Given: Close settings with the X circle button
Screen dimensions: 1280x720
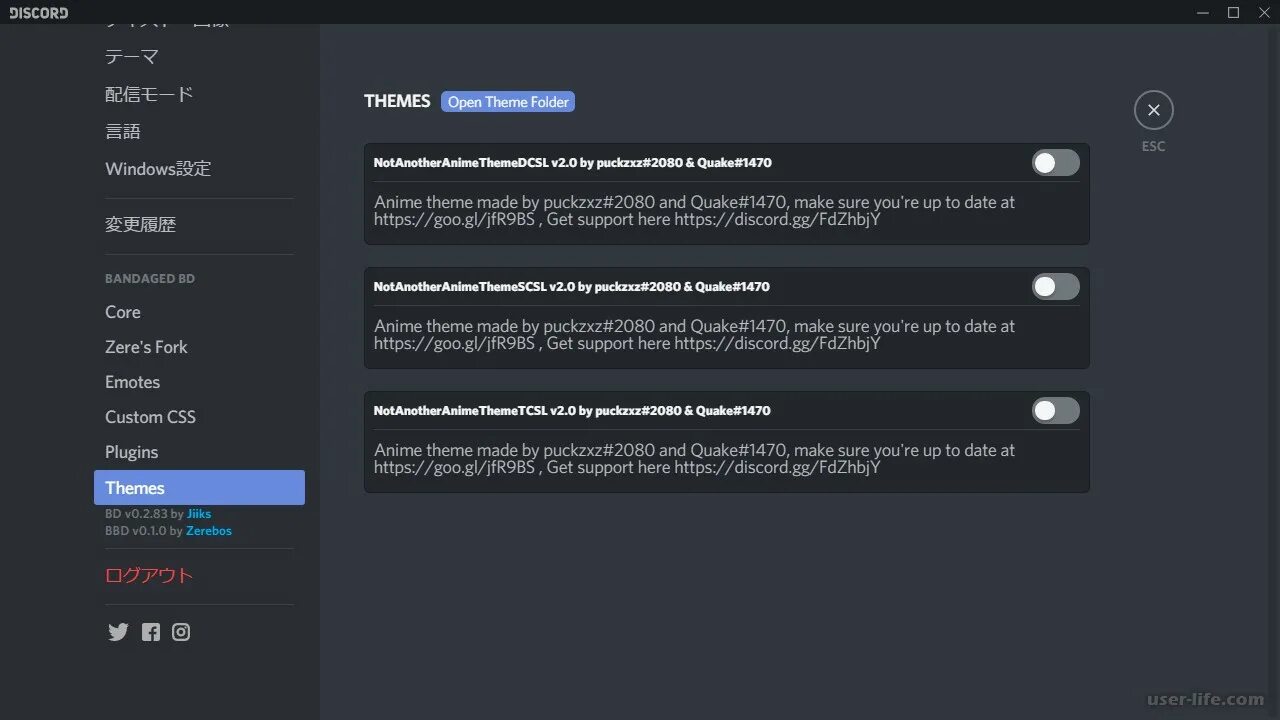Looking at the screenshot, I should coord(1153,110).
